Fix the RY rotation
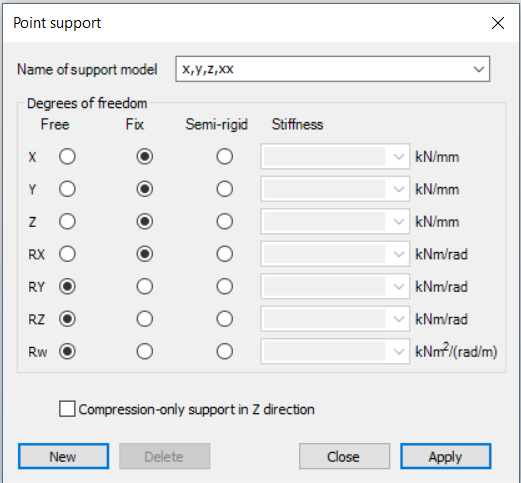 click(145, 286)
